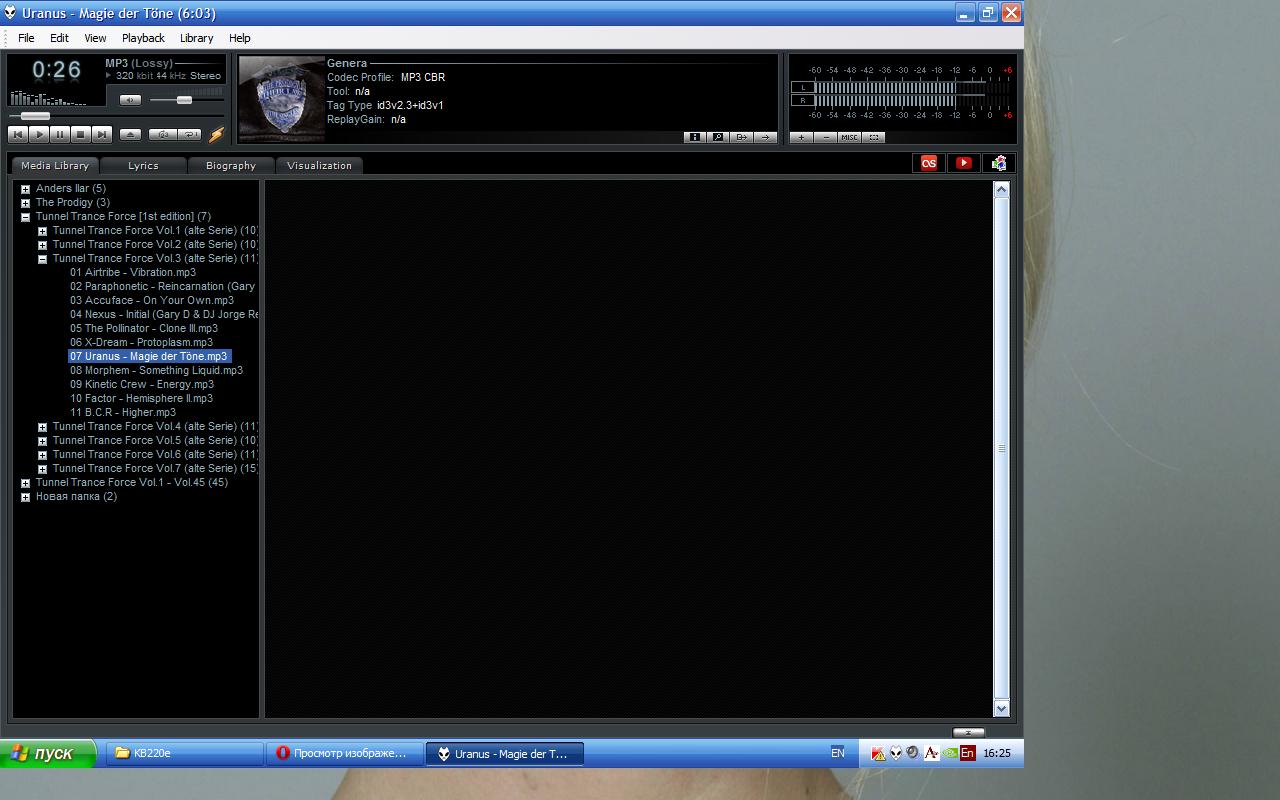This screenshot has height=800, width=1280.
Task: Click the NVIDIA tray icon
Action: [949, 753]
